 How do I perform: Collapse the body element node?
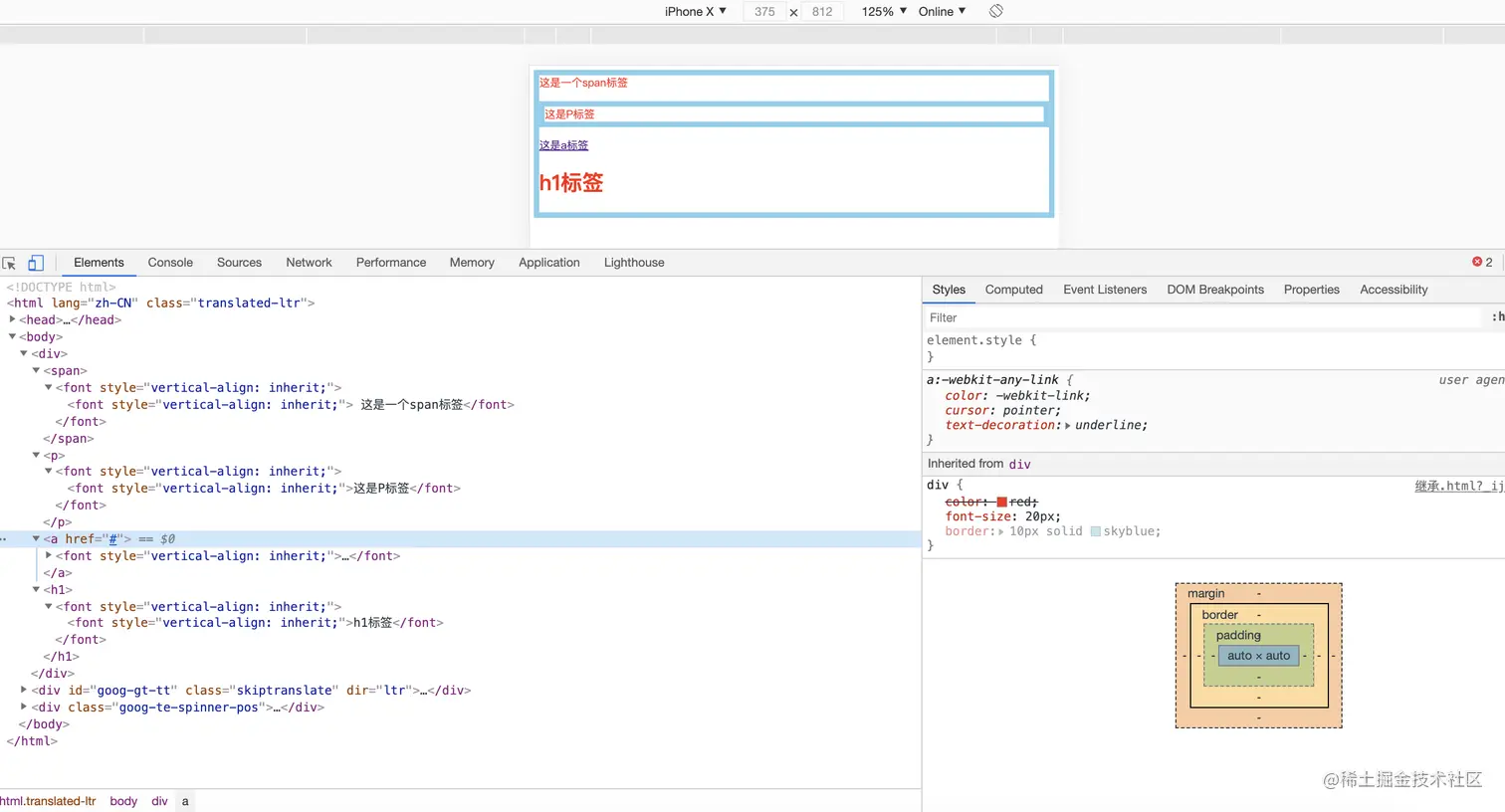tap(12, 336)
